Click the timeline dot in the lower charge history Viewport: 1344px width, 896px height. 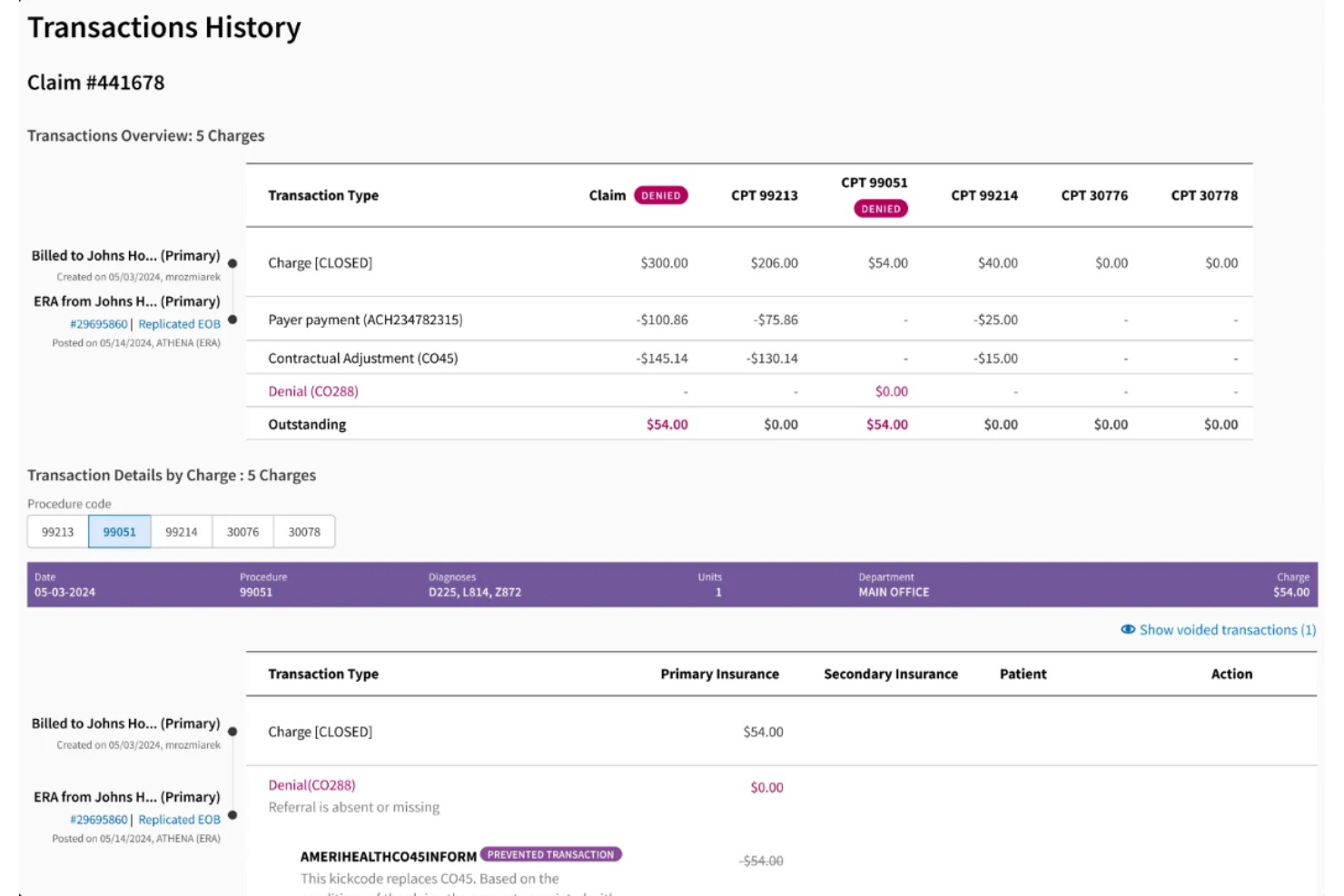(x=233, y=732)
